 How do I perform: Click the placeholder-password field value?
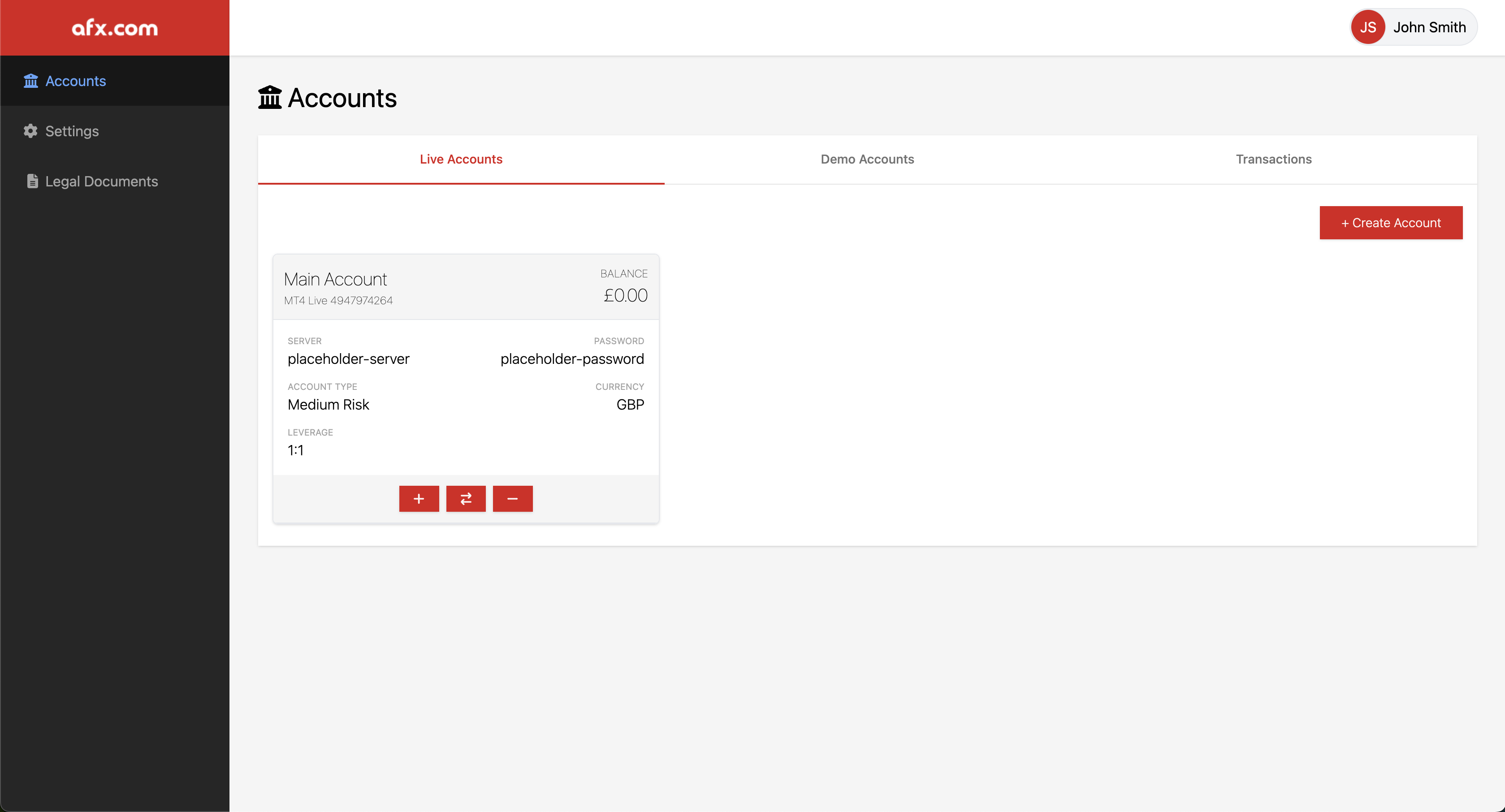click(x=572, y=359)
